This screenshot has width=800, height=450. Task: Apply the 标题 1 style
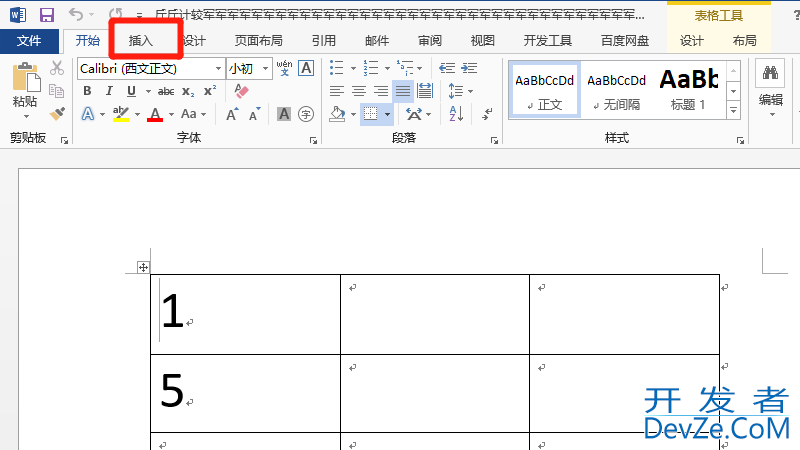[x=688, y=91]
